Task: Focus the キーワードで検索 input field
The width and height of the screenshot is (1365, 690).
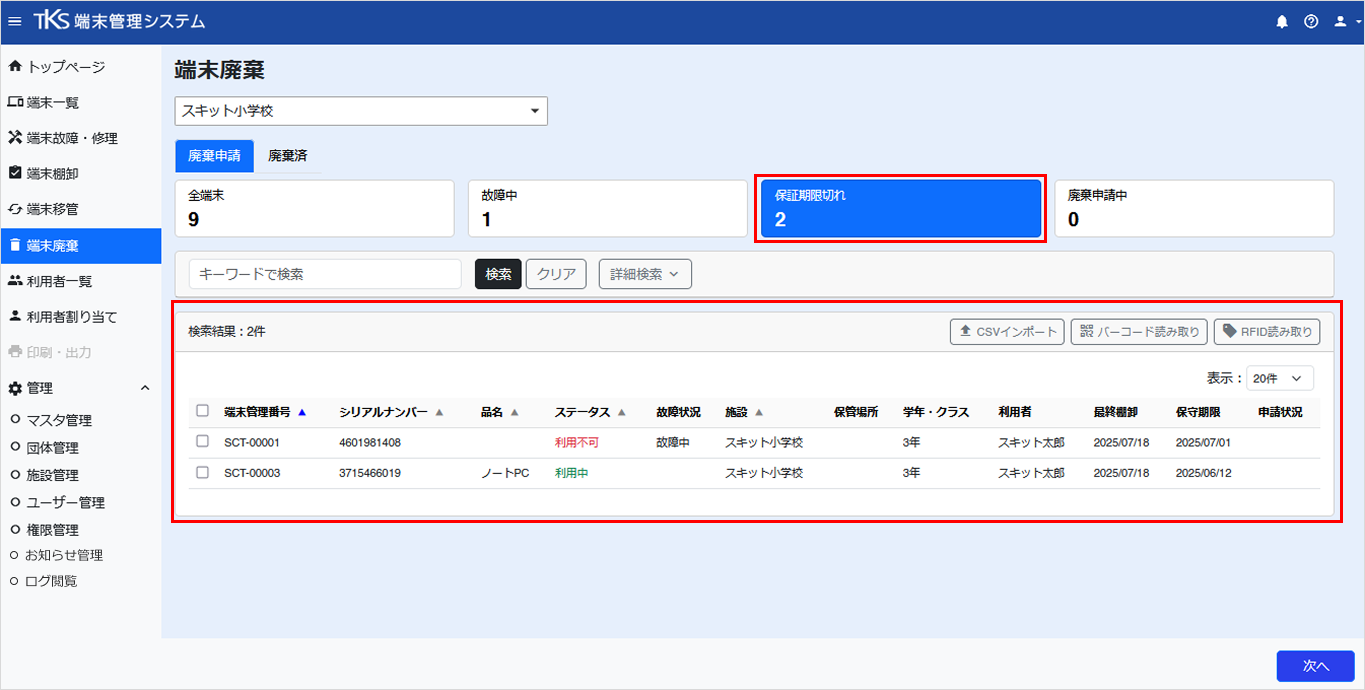Action: pyautogui.click(x=325, y=274)
